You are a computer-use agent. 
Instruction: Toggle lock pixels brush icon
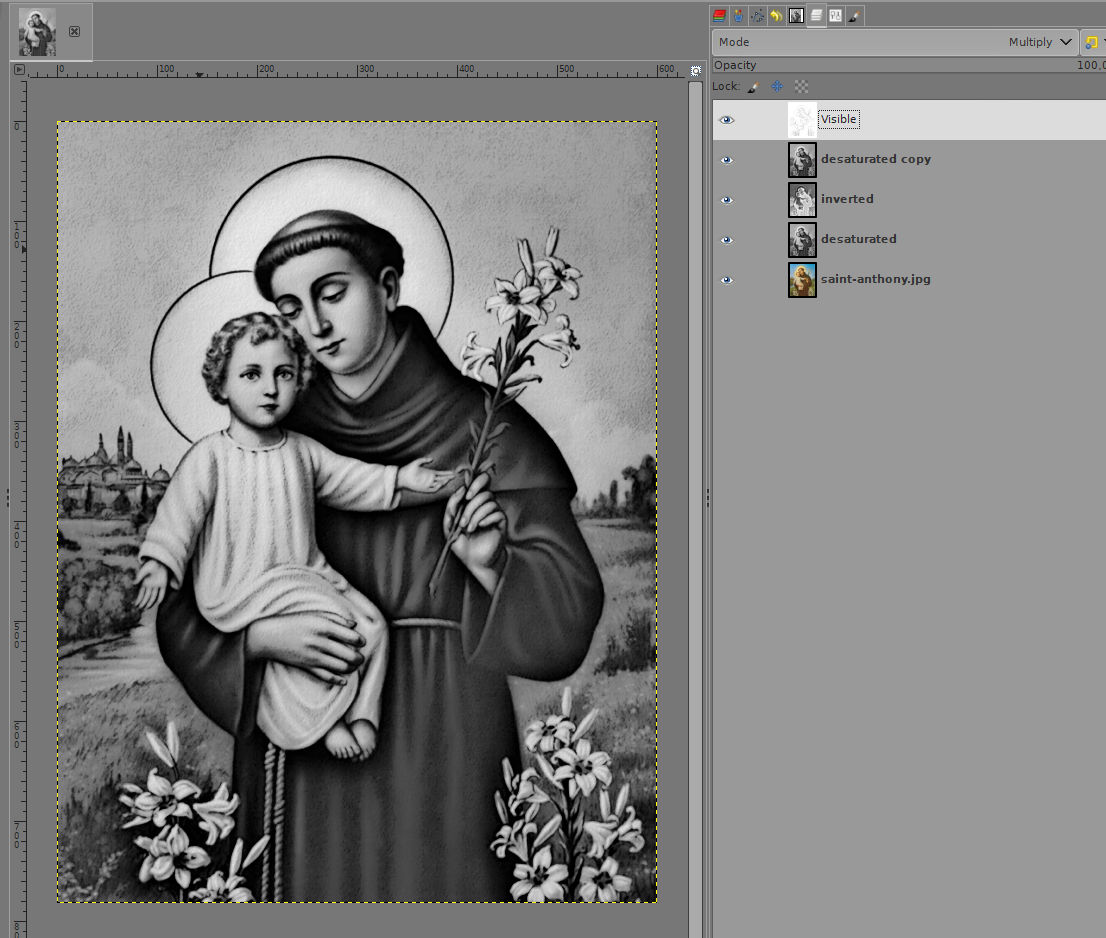753,87
